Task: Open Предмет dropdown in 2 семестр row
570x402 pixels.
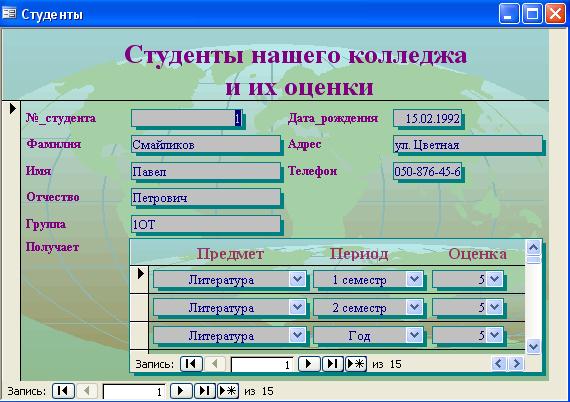Action: 297,307
